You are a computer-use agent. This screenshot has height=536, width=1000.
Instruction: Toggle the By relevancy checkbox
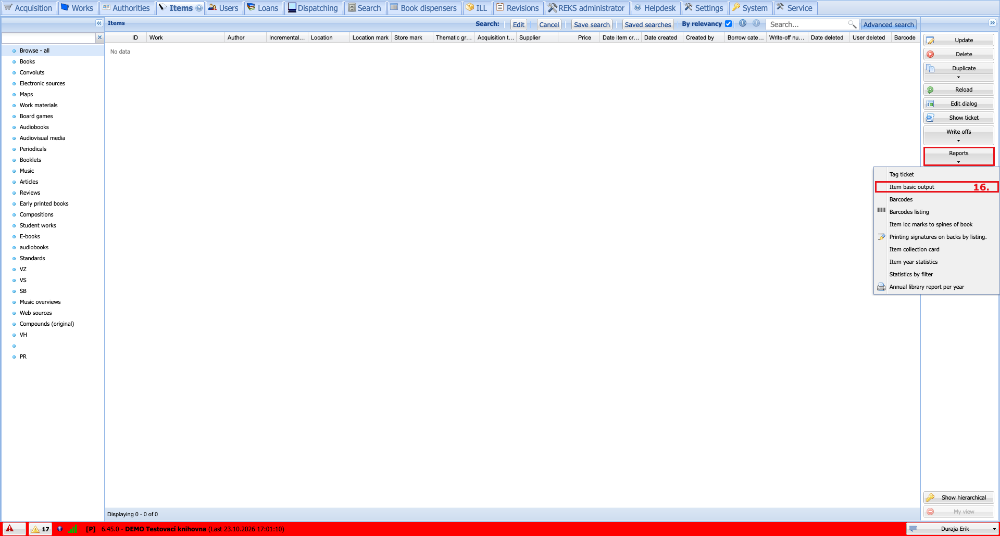coord(728,24)
